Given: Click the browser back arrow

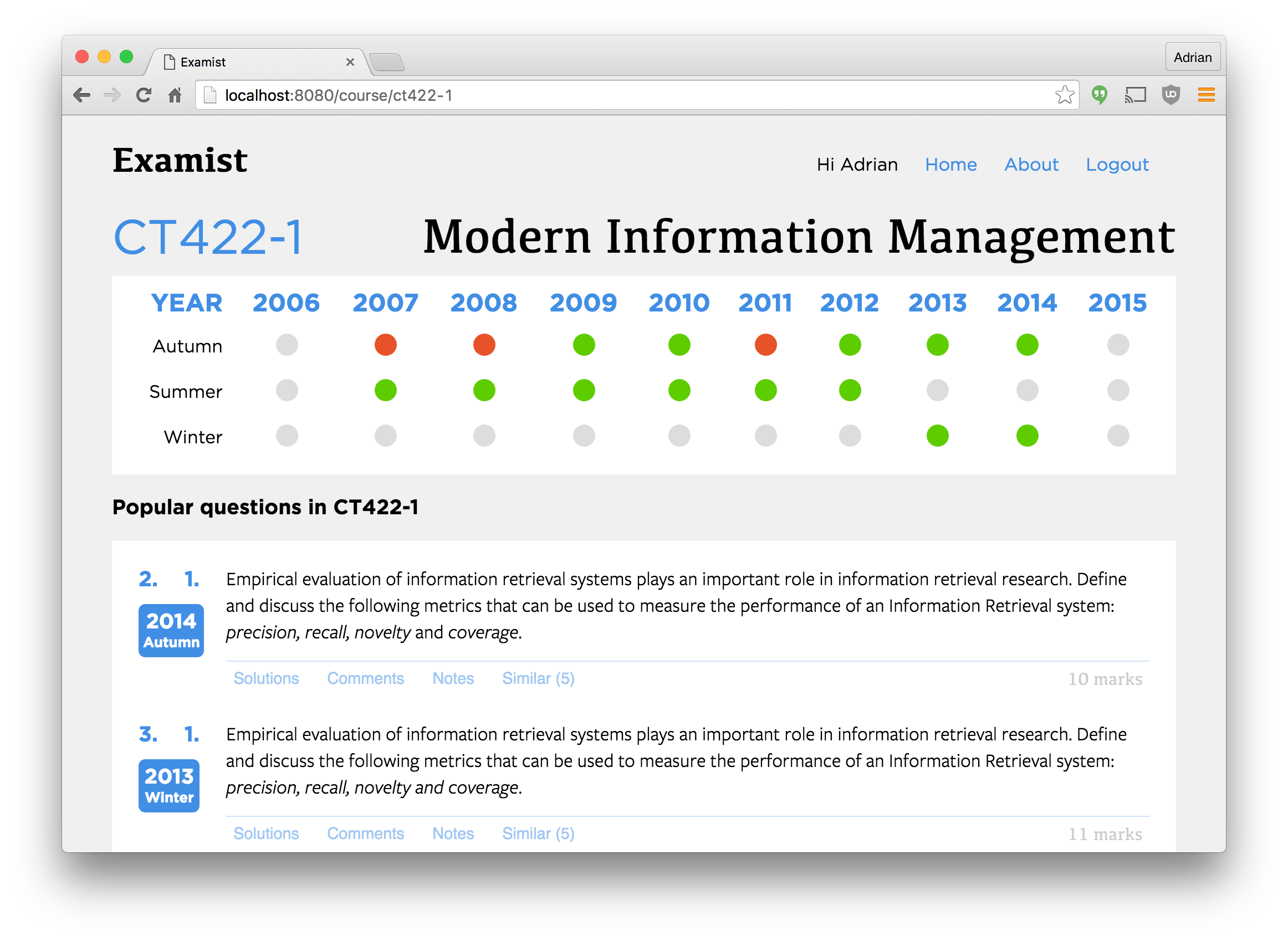Looking at the screenshot, I should (82, 95).
